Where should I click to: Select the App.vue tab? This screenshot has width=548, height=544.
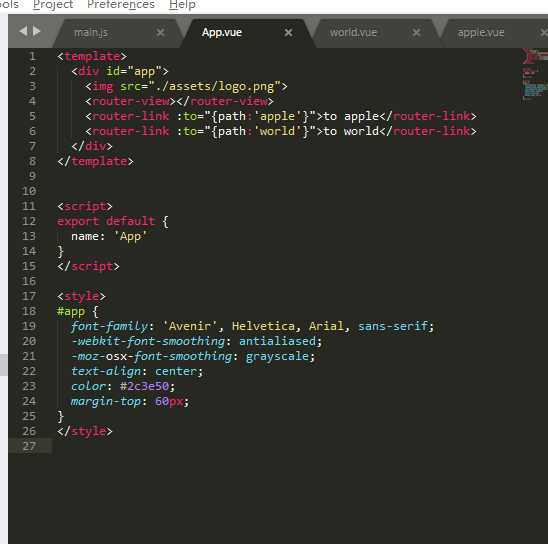click(x=222, y=32)
